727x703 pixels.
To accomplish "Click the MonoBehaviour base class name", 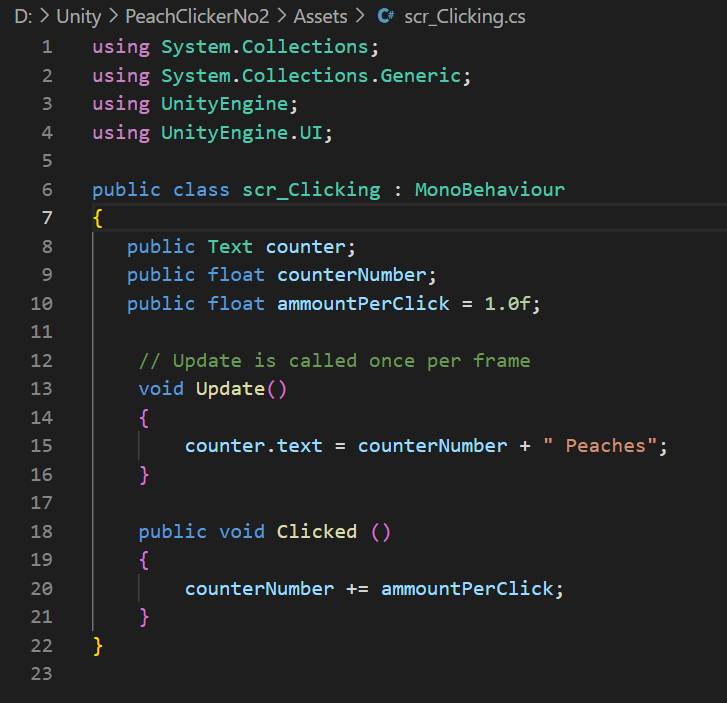I will 489,189.
